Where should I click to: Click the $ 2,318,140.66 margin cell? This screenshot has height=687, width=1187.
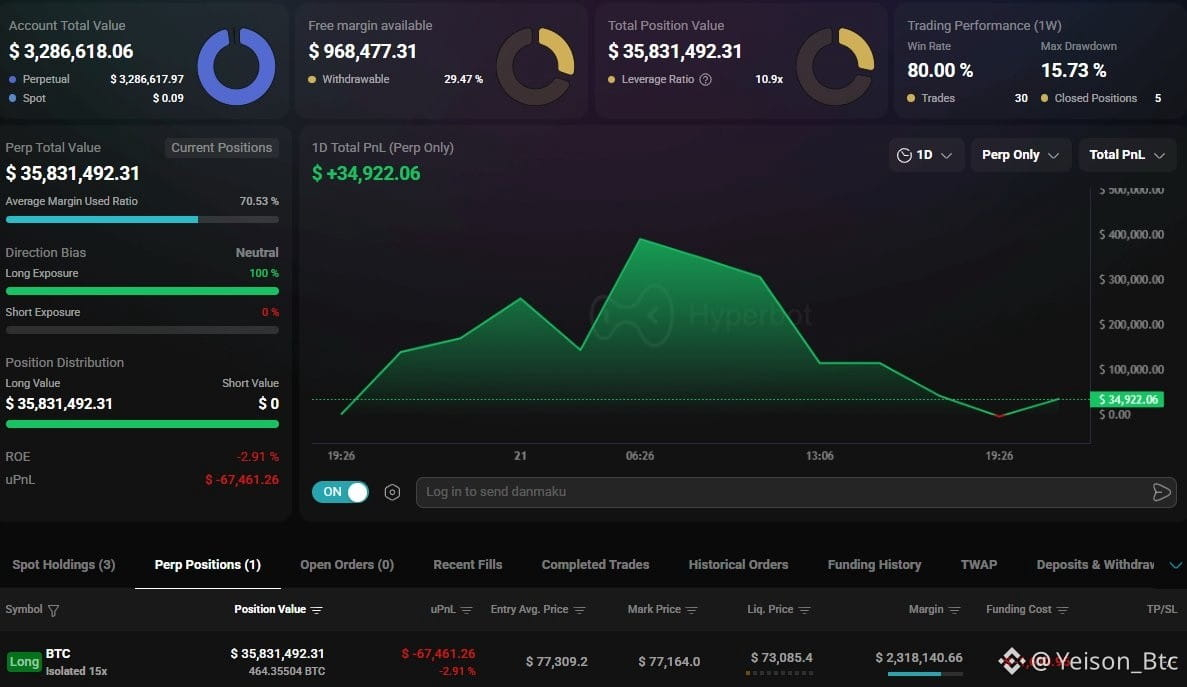[919, 657]
